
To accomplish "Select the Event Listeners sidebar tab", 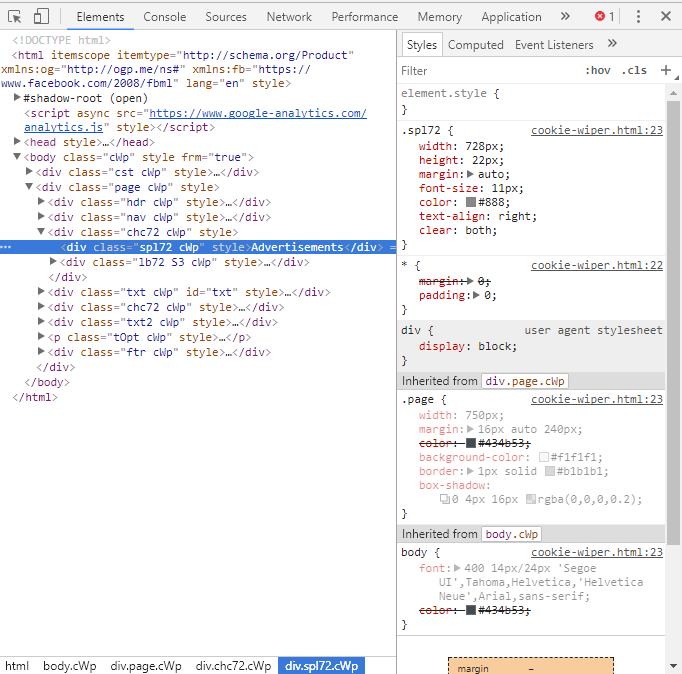I will click(554, 45).
